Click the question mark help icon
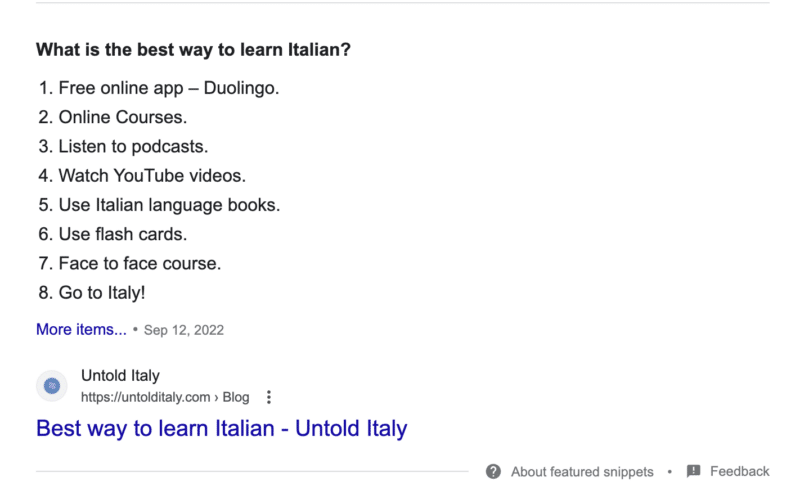Image resolution: width=800 pixels, height=495 pixels. [x=493, y=472]
